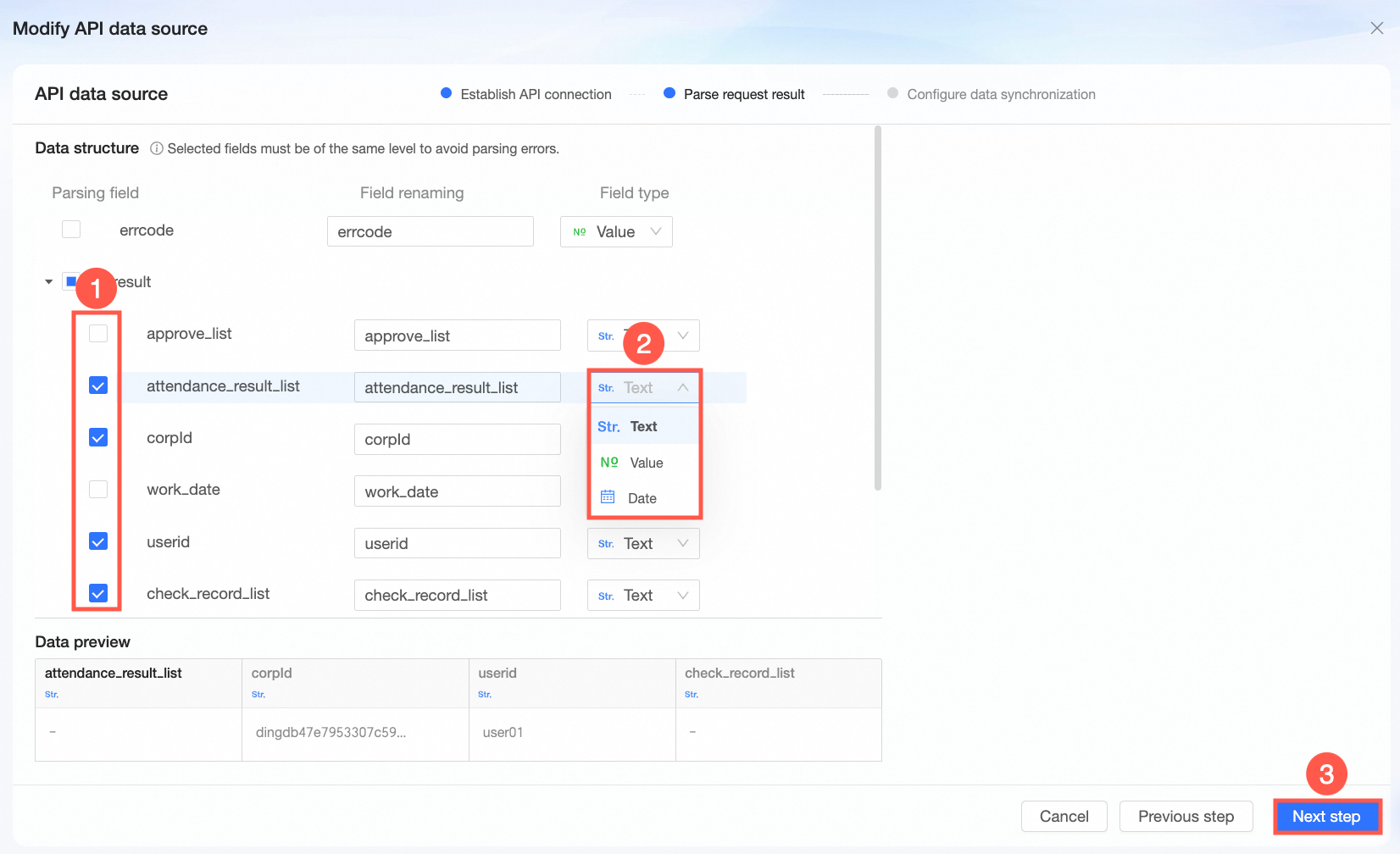This screenshot has height=854, width=1400.
Task: Go back with Previous step button
Action: 1186,817
